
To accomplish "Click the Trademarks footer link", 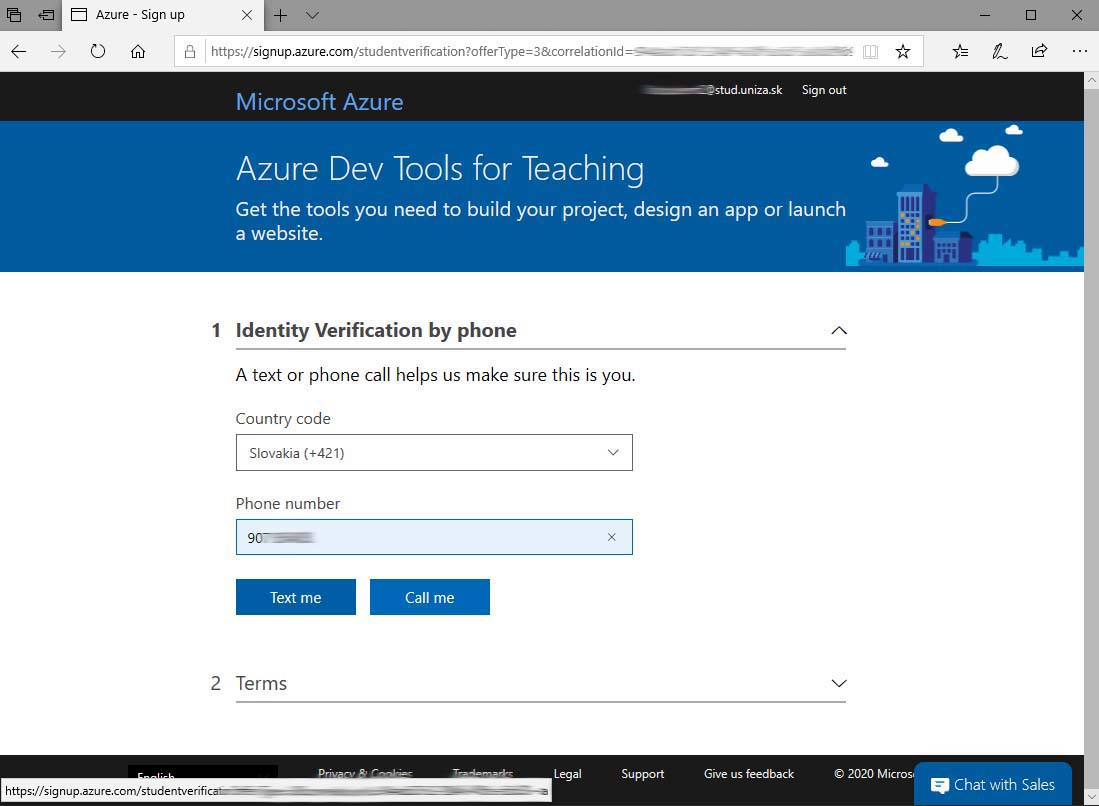I will coord(482,774).
